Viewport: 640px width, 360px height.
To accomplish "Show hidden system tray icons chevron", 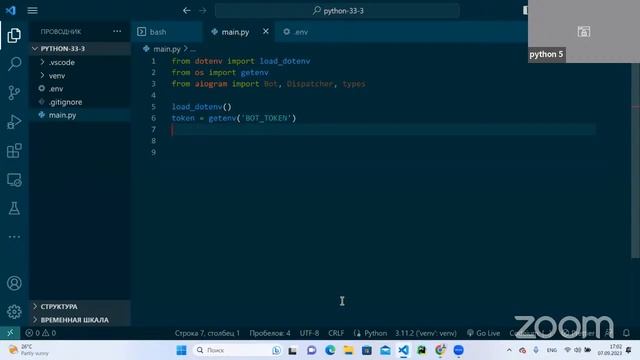I will (509, 350).
